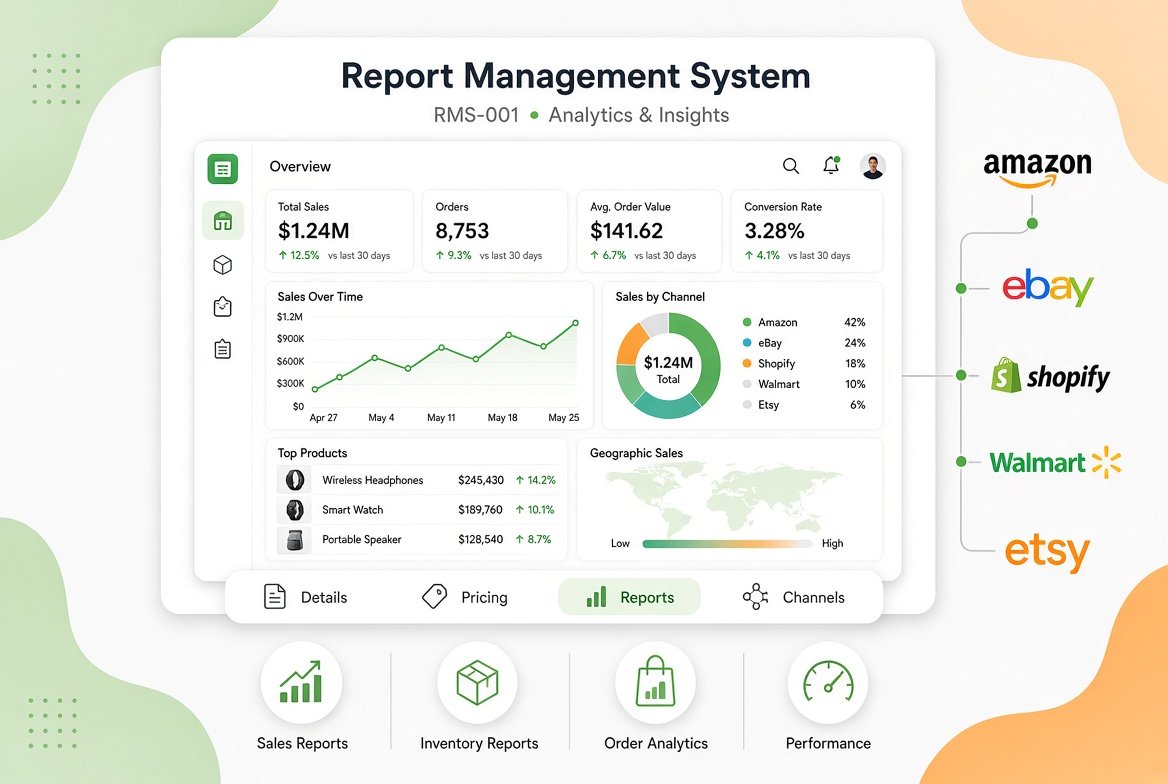Click the Portable Speaker product thumbnail
The width and height of the screenshot is (1168, 784).
pos(294,539)
